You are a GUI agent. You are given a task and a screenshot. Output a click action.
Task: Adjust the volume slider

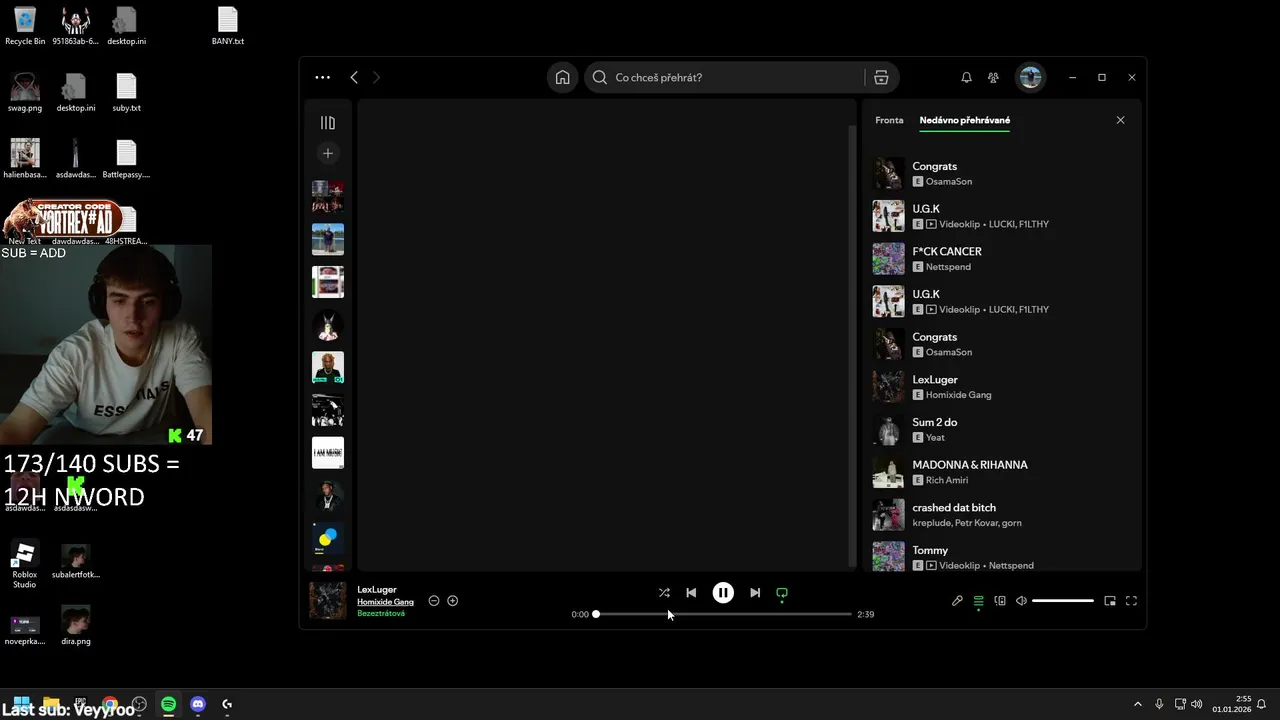tap(1063, 601)
